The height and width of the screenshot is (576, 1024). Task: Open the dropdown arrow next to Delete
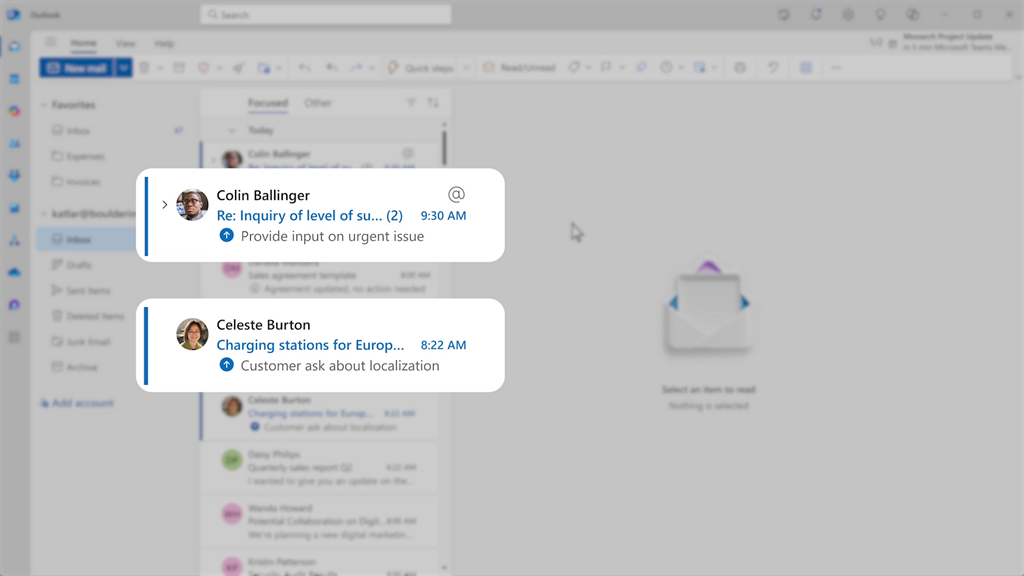point(160,68)
